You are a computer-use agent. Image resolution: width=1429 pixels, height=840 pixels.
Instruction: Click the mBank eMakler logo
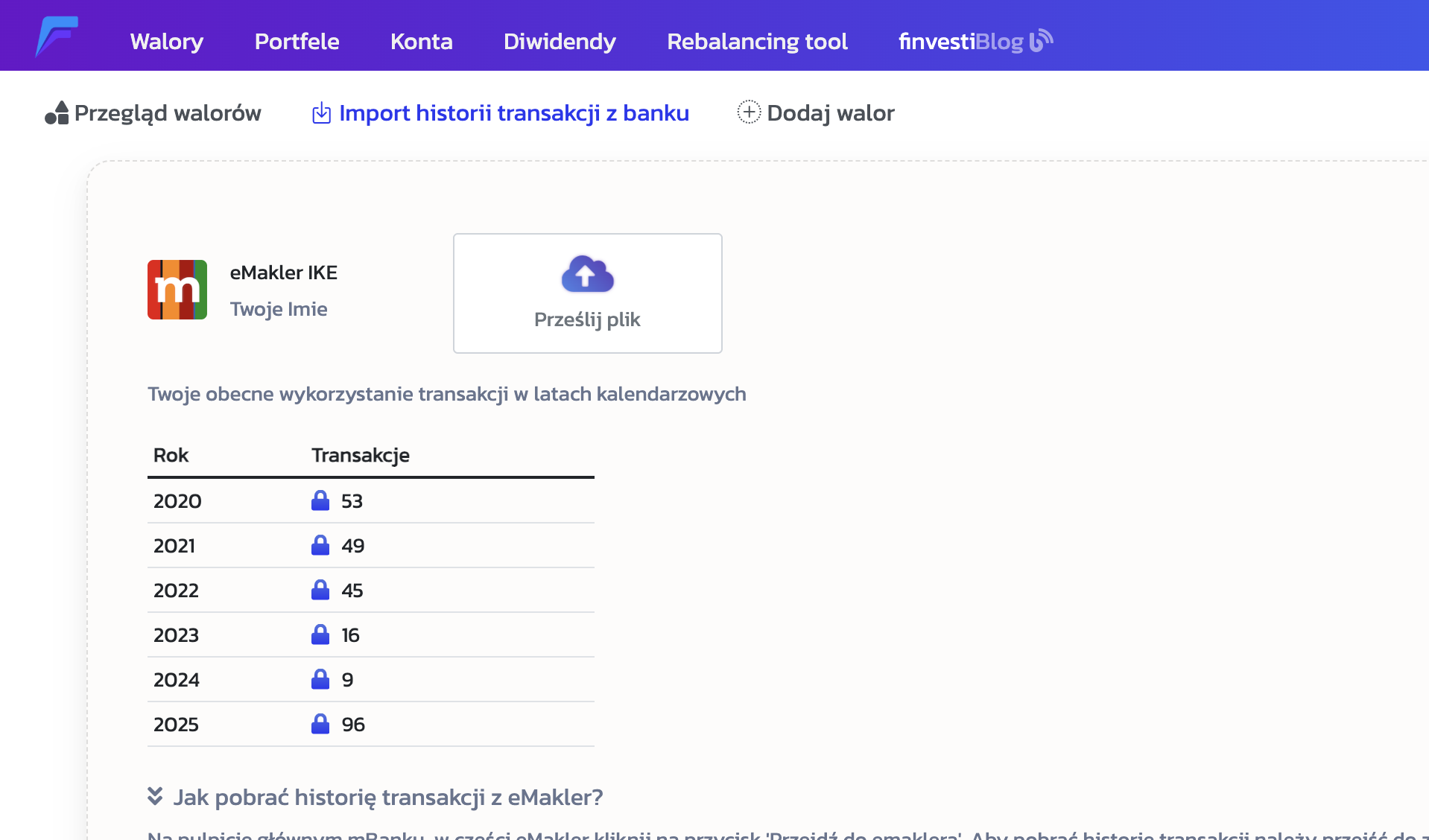coord(177,290)
